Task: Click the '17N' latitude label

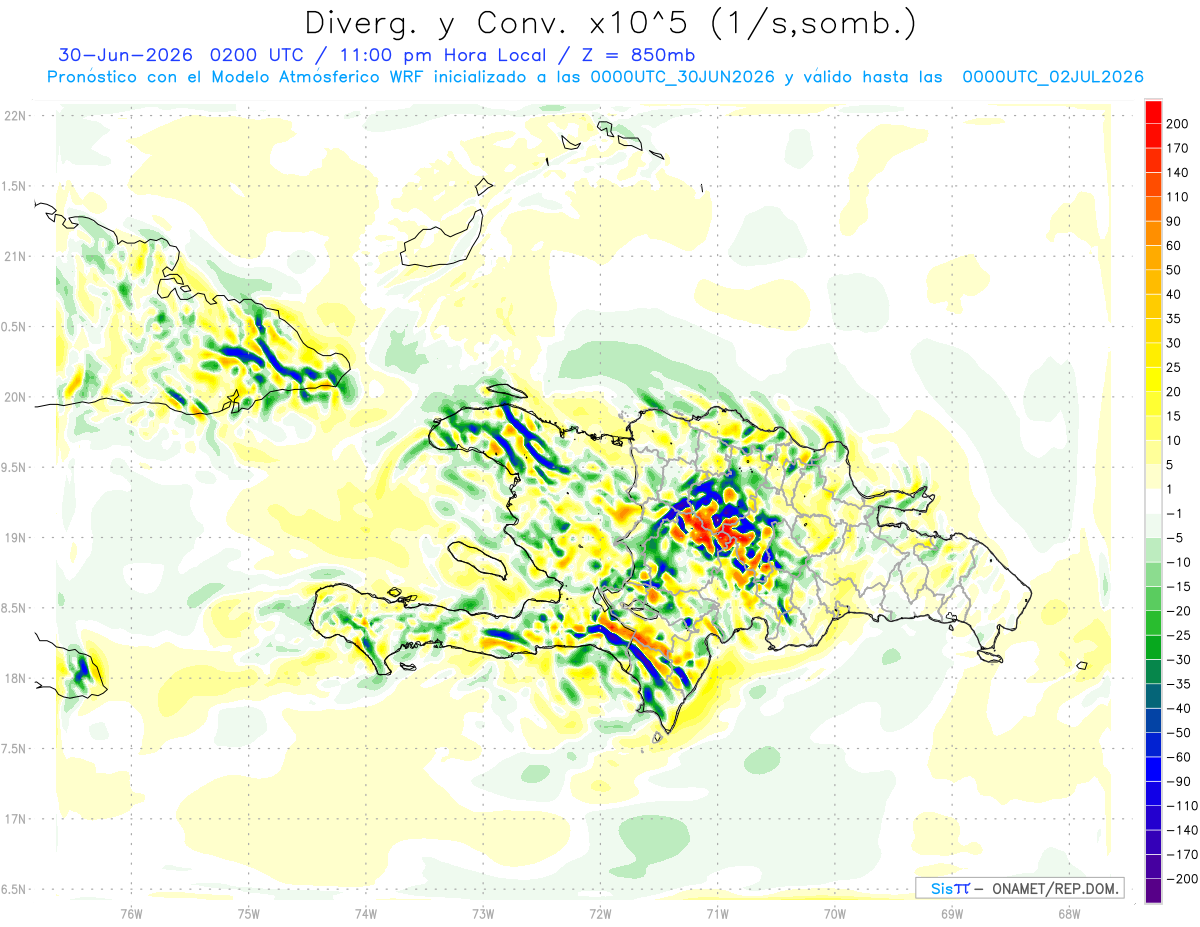Action: (x=15, y=819)
